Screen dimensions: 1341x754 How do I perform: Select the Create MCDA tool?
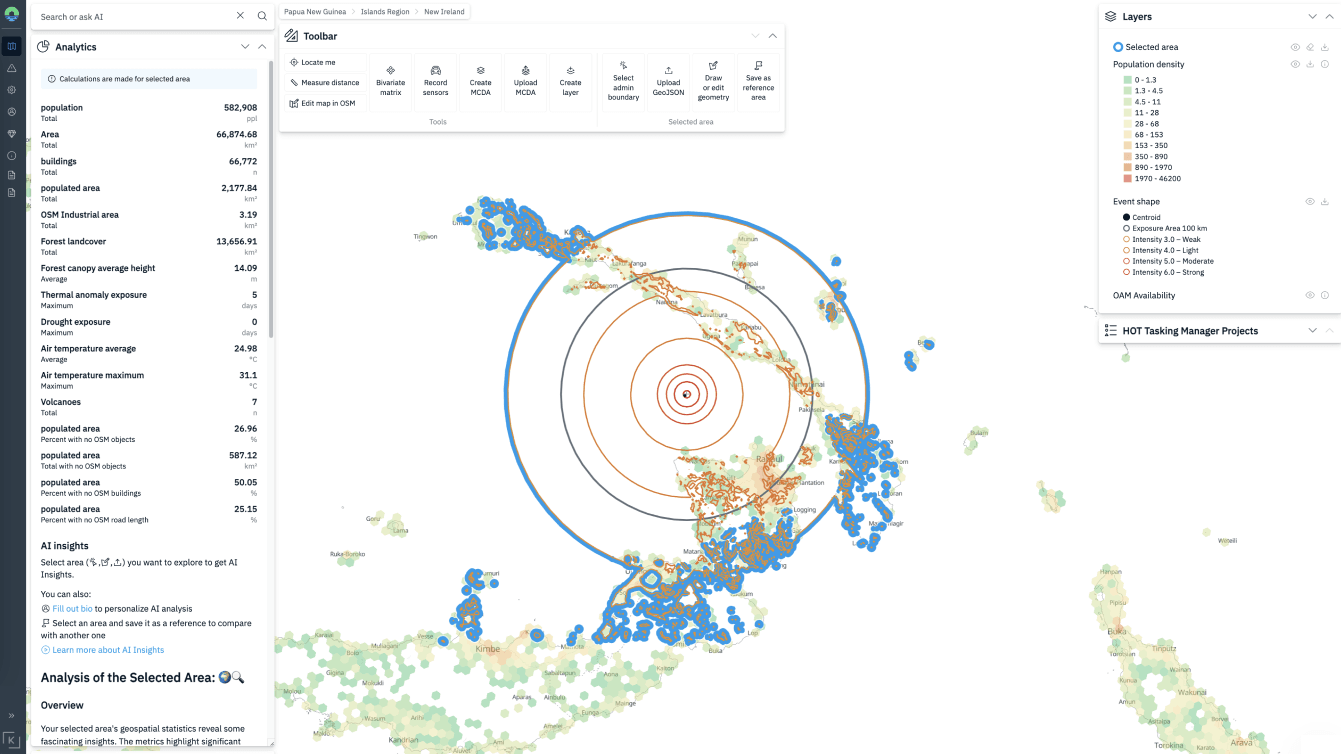[480, 81]
